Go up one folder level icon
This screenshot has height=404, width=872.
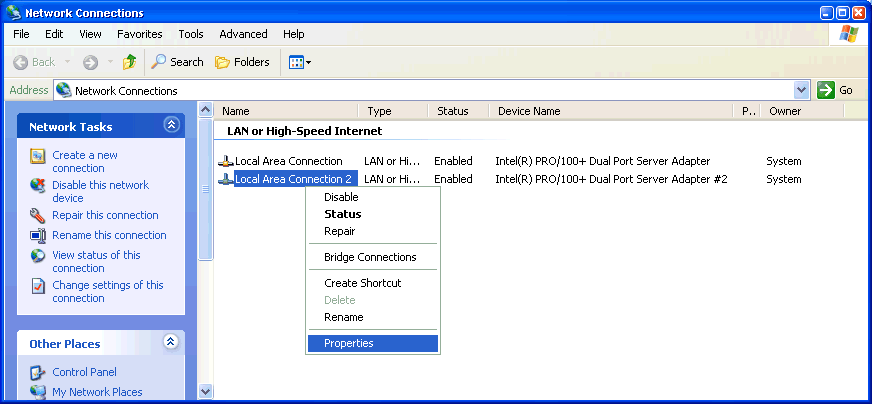point(130,62)
